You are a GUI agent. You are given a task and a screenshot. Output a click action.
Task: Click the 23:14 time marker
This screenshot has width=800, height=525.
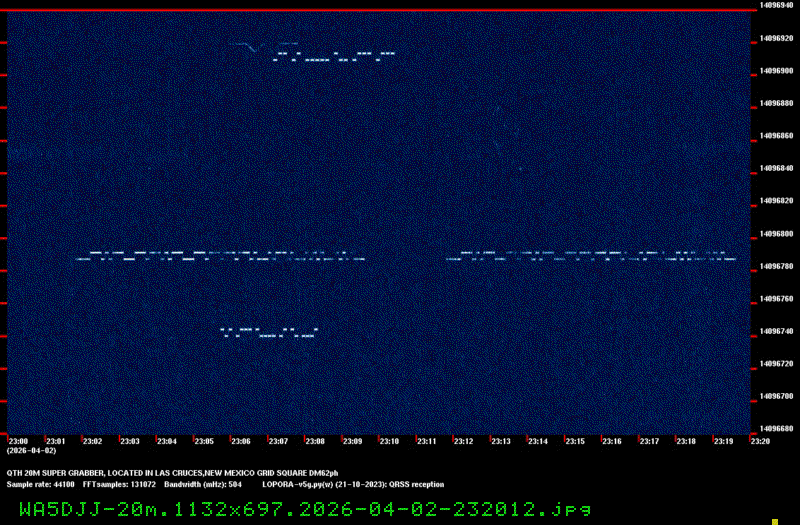point(538,441)
